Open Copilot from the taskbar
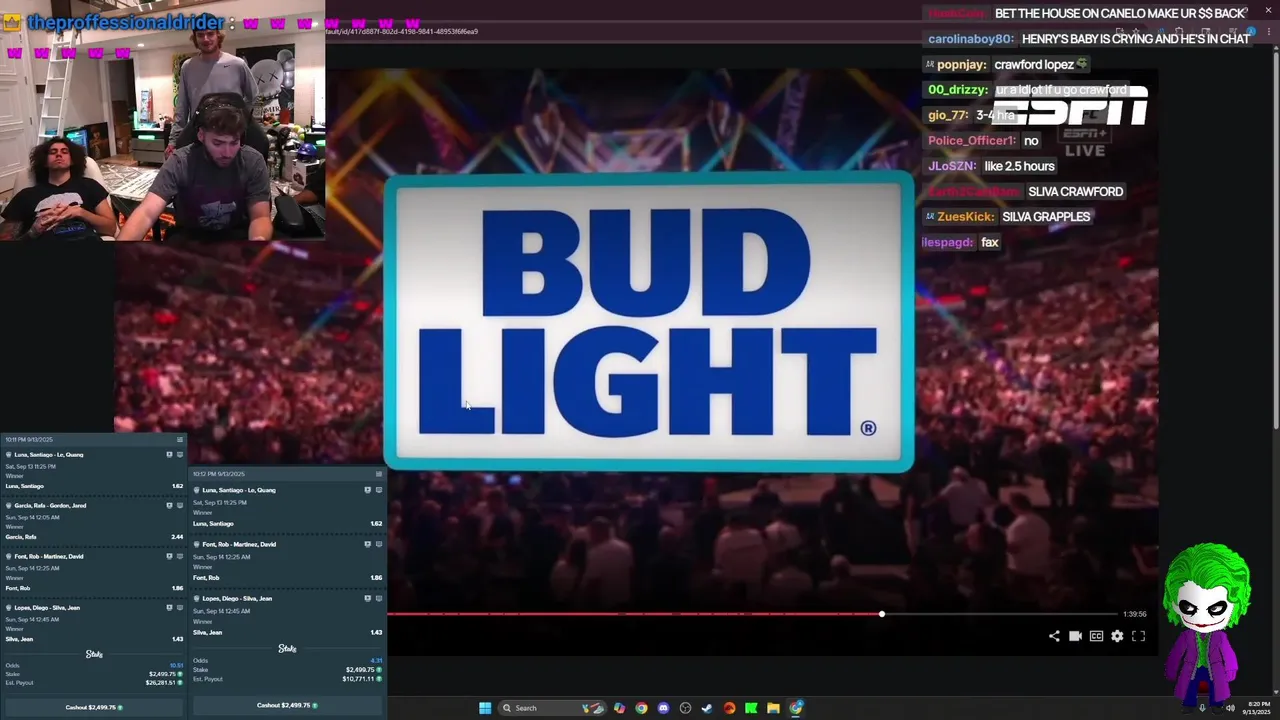Viewport: 1280px width, 720px height. (x=619, y=708)
